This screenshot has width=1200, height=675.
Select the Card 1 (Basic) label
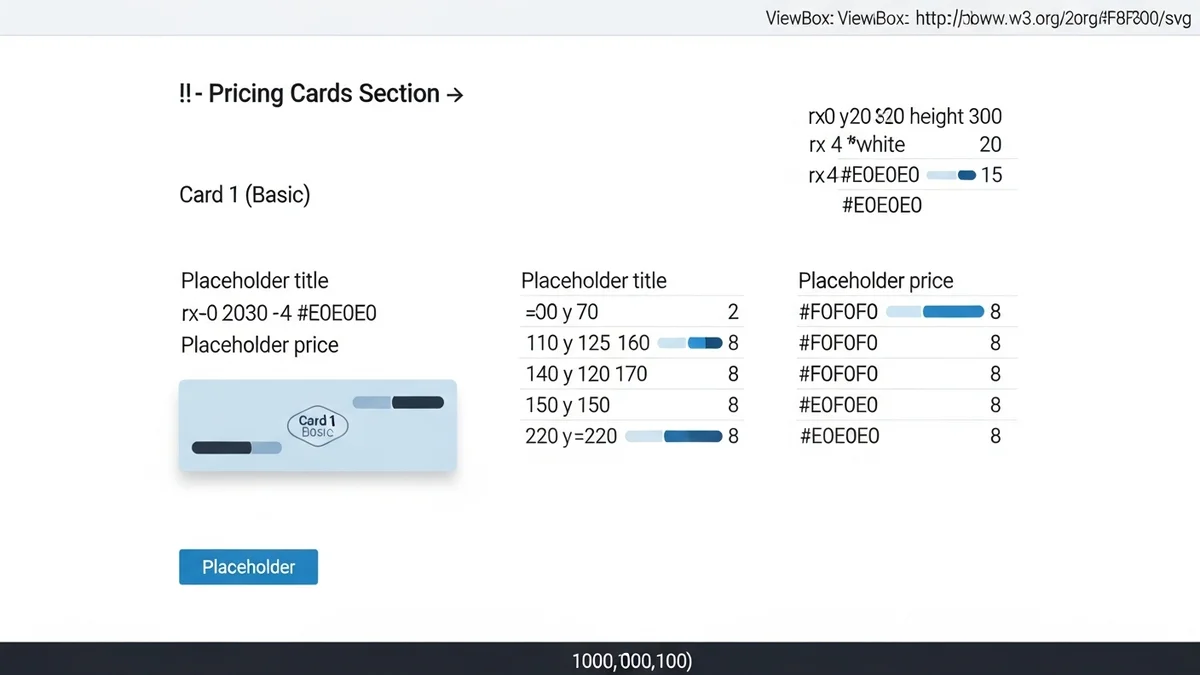(245, 194)
